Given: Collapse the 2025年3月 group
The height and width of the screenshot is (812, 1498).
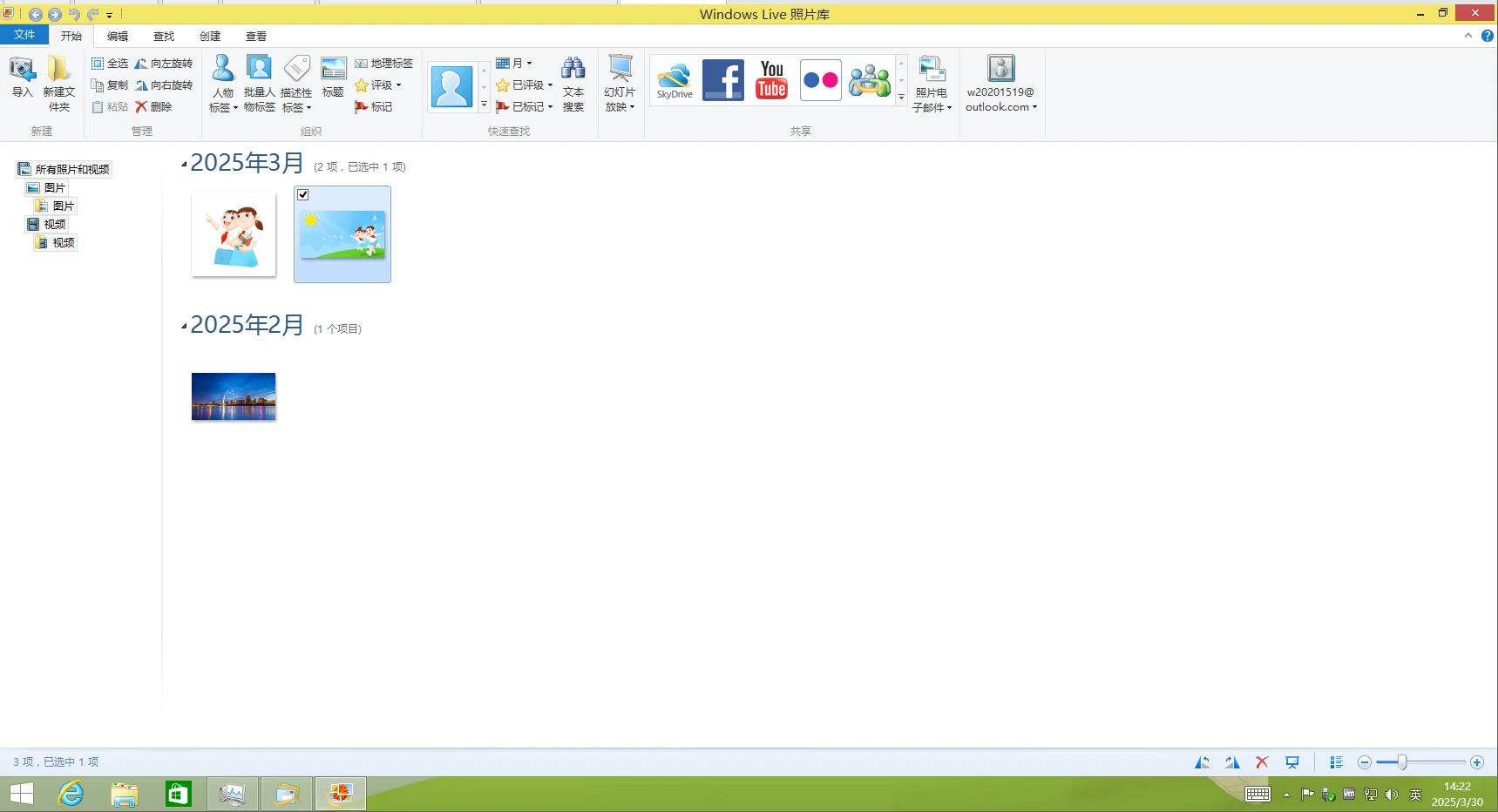Looking at the screenshot, I should 184,164.
